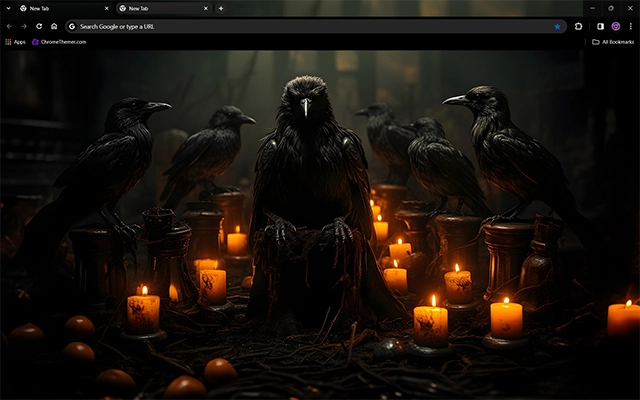Switch to the second New Tab
This screenshot has width=640, height=400.
coord(163,8)
